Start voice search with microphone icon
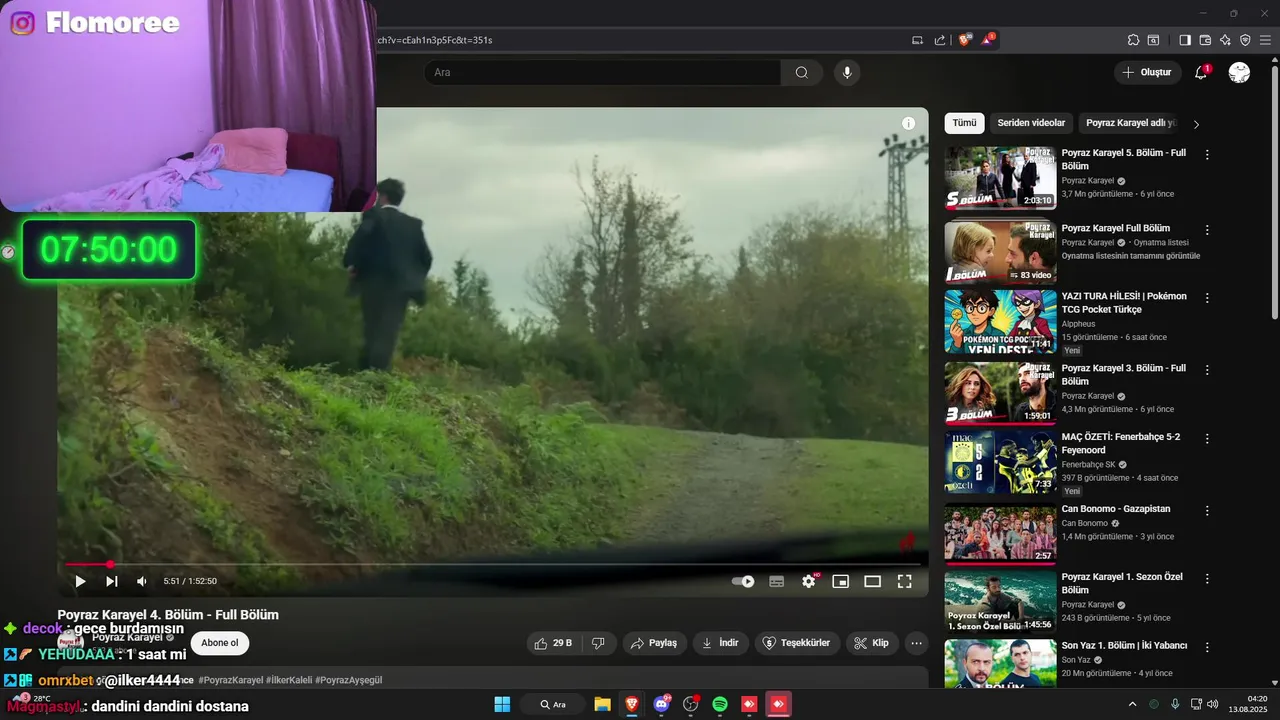Image resolution: width=1280 pixels, height=720 pixels. 847,72
